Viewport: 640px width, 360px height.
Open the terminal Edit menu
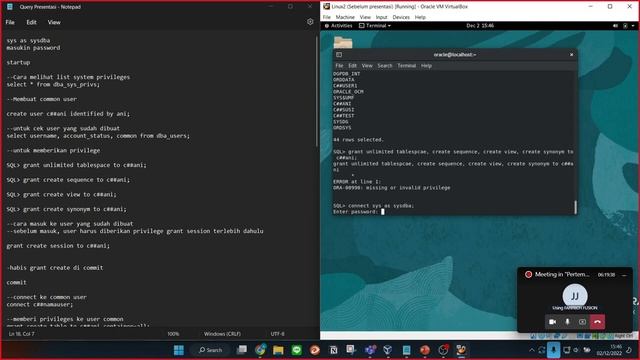(352, 66)
